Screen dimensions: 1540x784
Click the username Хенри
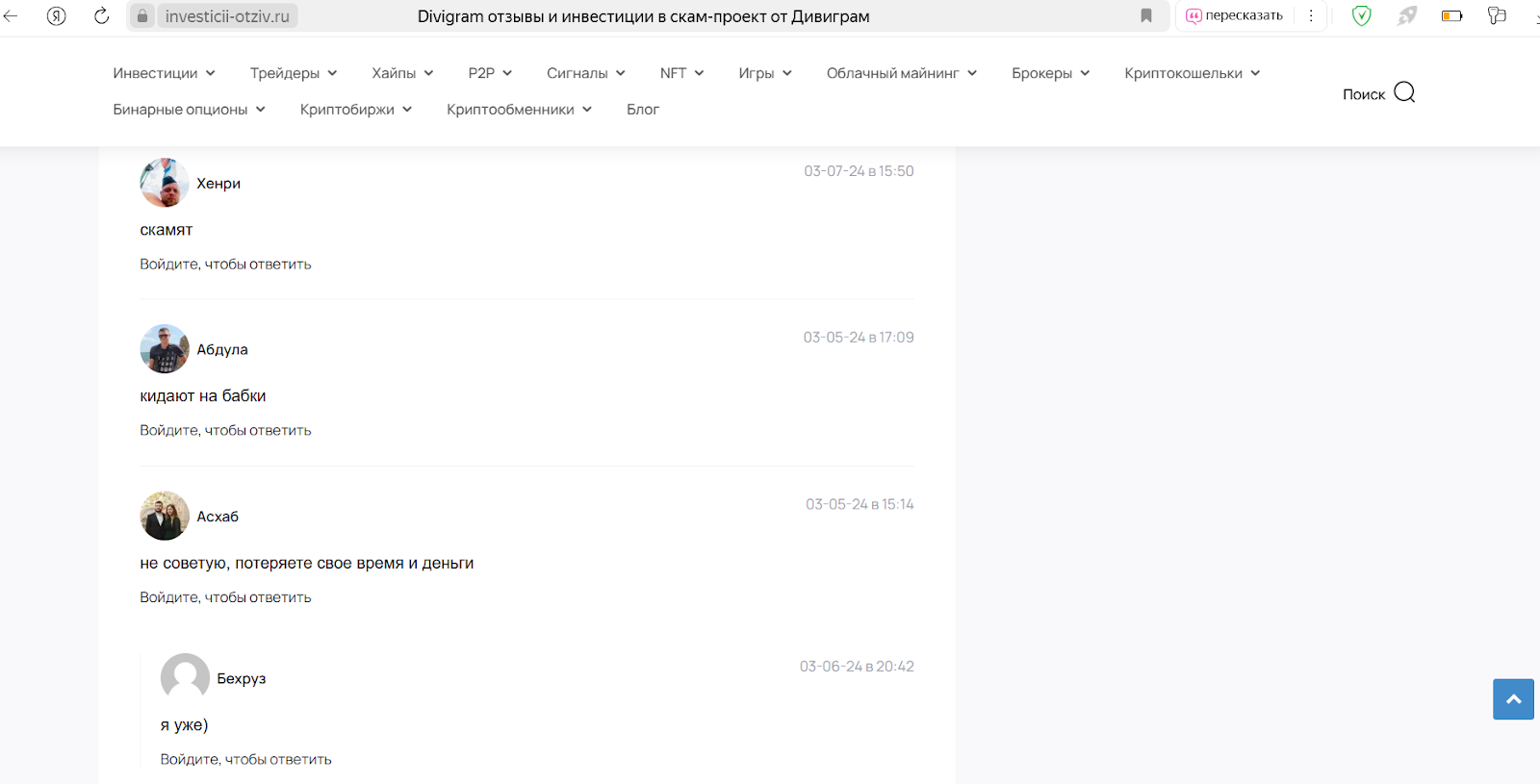point(218,184)
